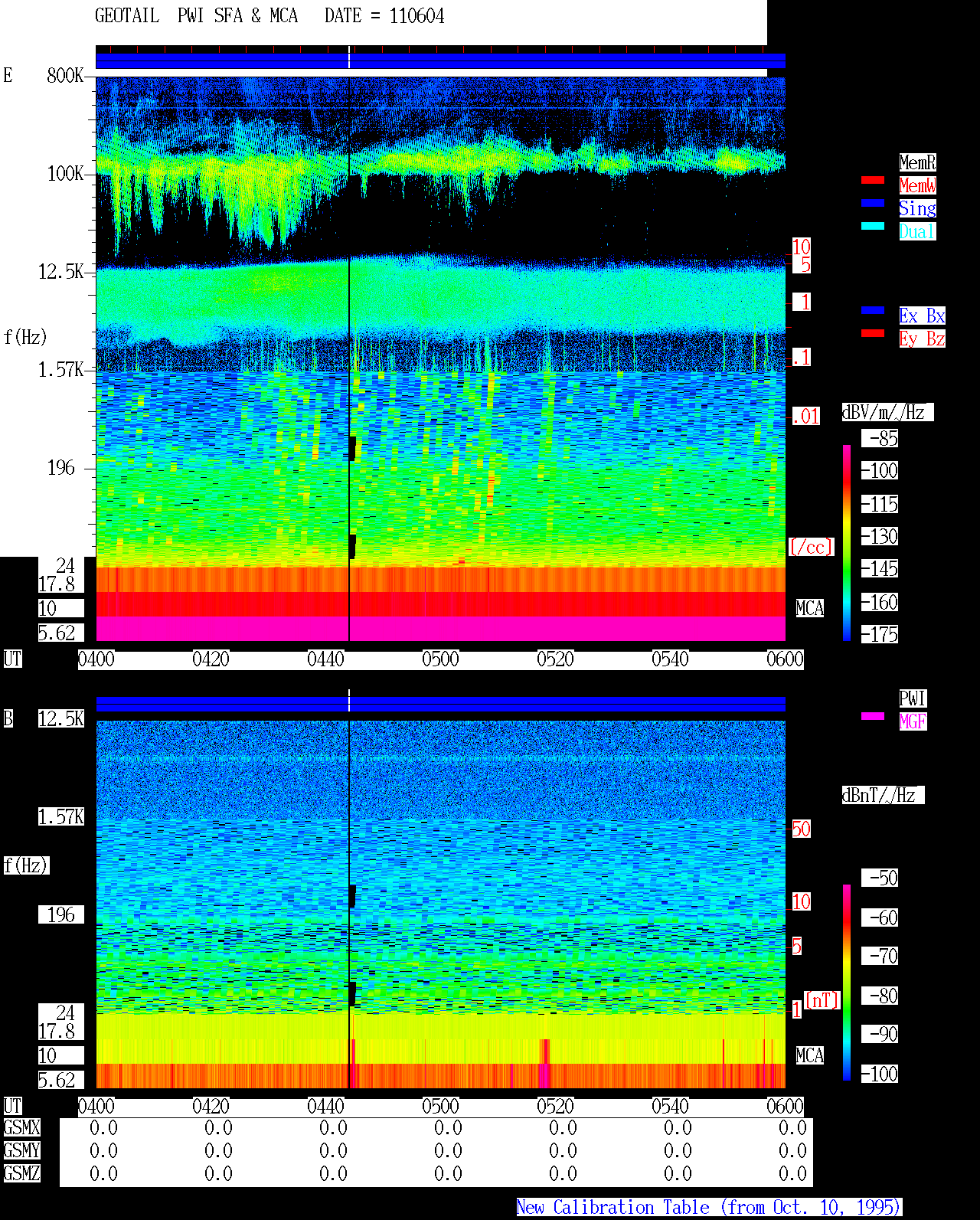Click the [/cc] density unit label
This screenshot has width=980, height=1220.
pyautogui.click(x=811, y=547)
